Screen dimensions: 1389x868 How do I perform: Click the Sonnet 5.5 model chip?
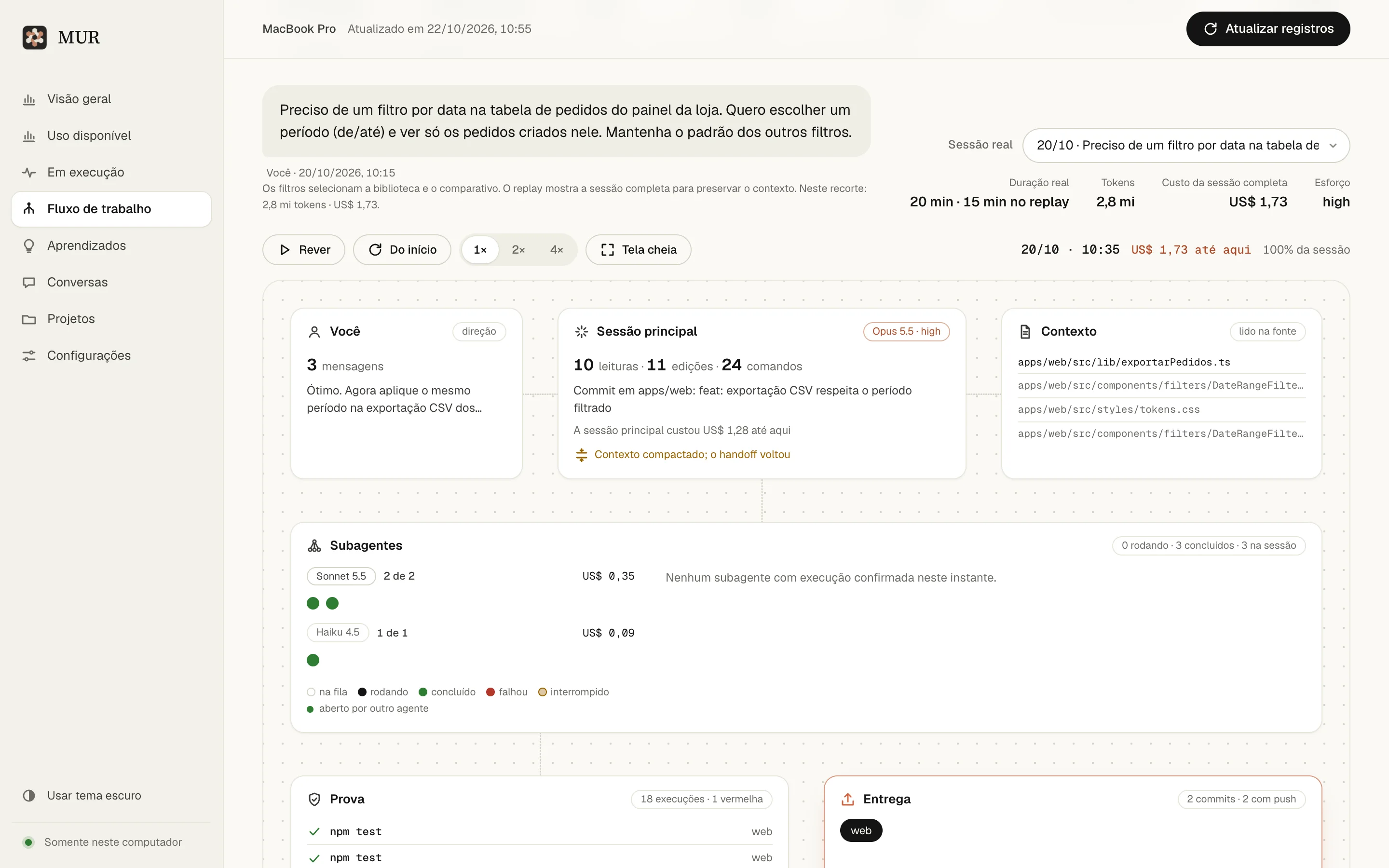click(x=341, y=576)
